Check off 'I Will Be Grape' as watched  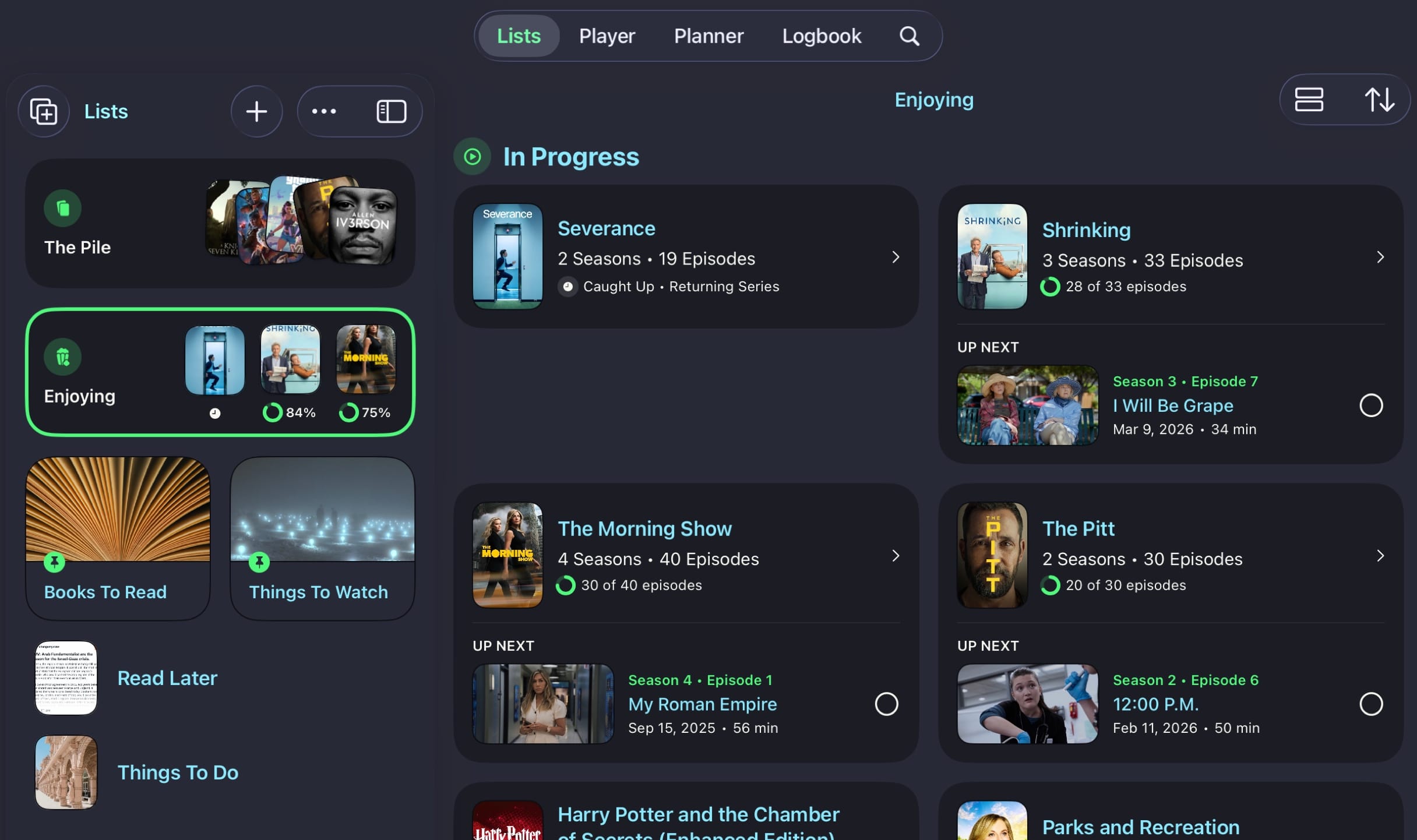pos(1372,405)
